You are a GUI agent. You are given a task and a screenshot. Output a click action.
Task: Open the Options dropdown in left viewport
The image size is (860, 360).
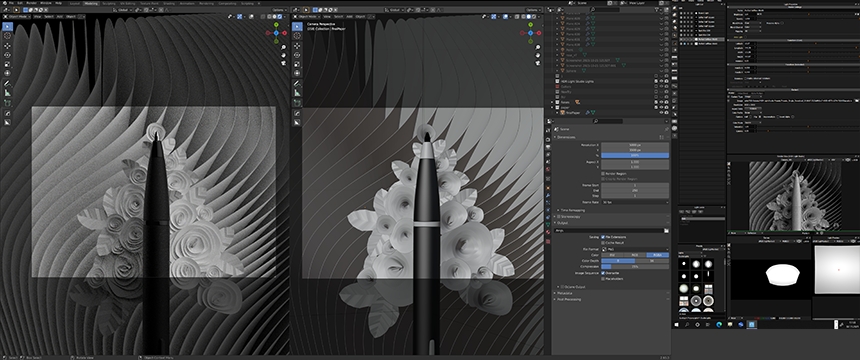(x=280, y=10)
